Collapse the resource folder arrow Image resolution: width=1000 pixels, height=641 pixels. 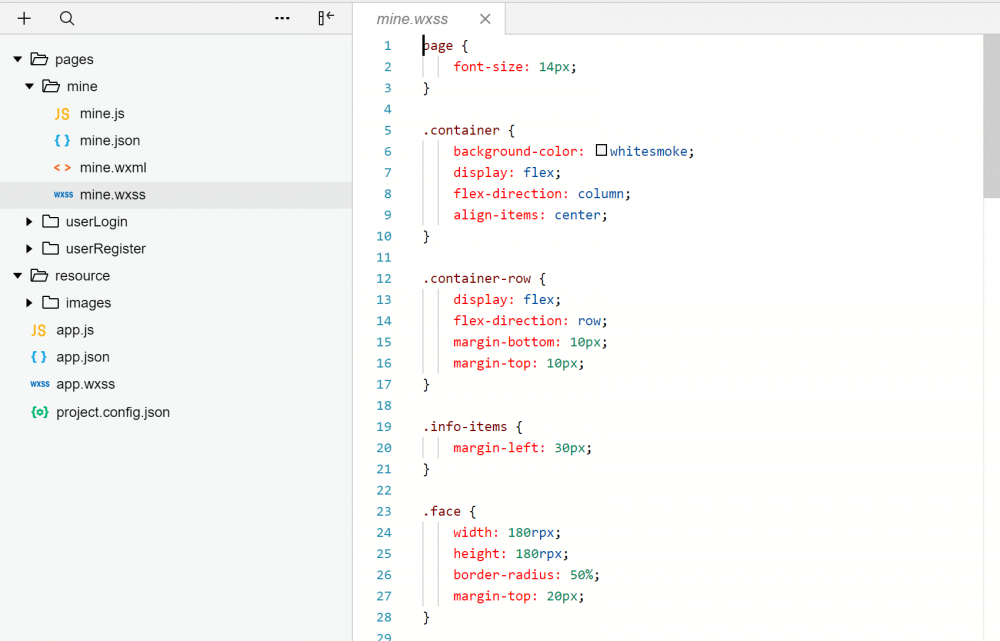[17, 276]
